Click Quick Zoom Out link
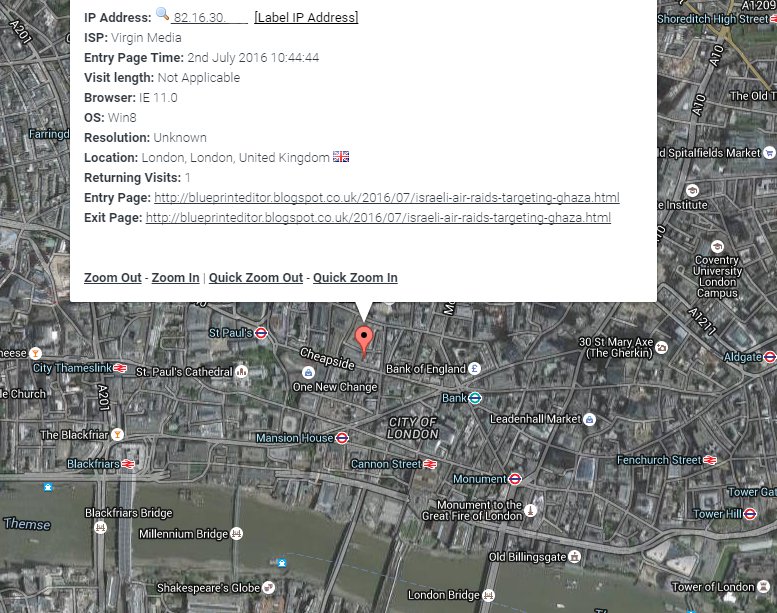 [256, 278]
